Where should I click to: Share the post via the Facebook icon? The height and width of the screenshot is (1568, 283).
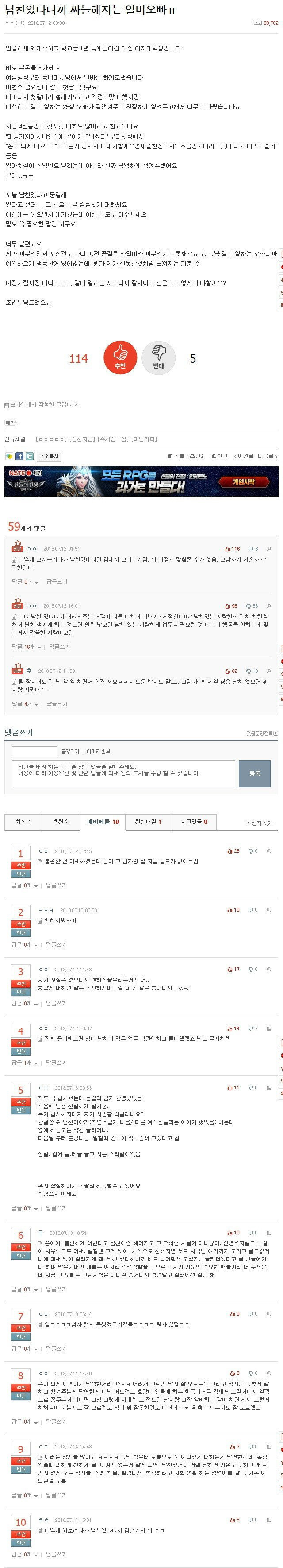19,456
